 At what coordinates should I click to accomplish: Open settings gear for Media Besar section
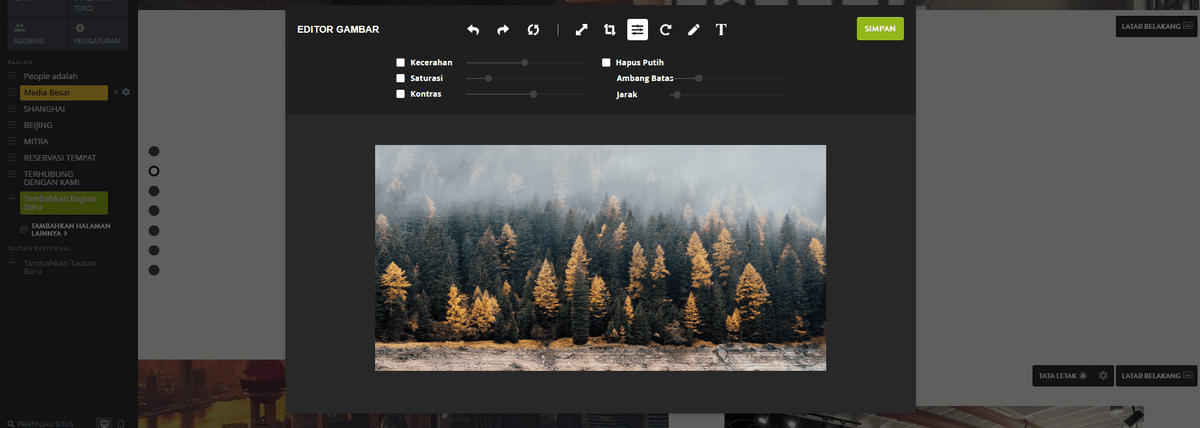(x=126, y=92)
